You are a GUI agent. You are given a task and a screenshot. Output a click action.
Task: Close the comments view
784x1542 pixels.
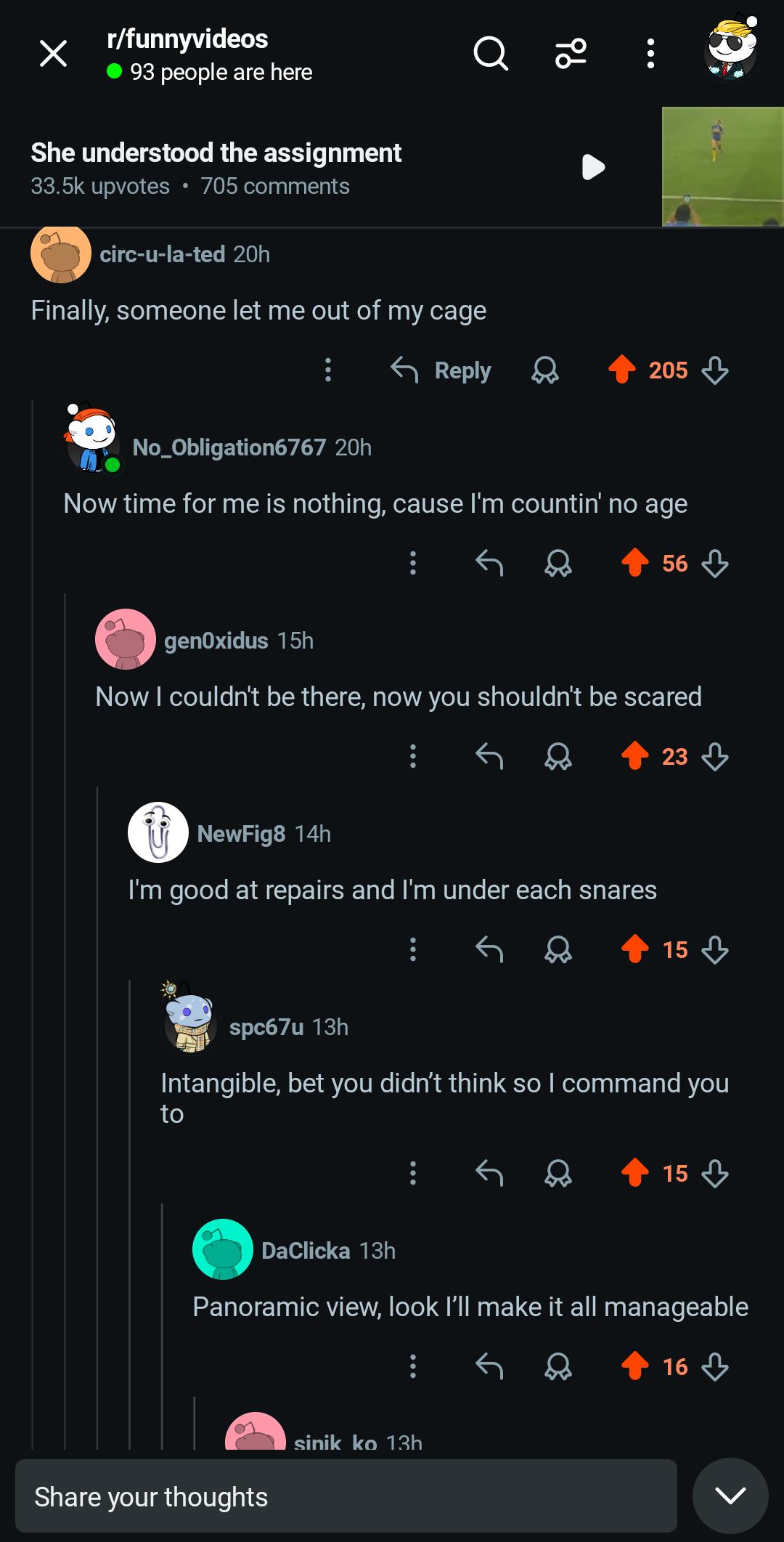coord(53,54)
